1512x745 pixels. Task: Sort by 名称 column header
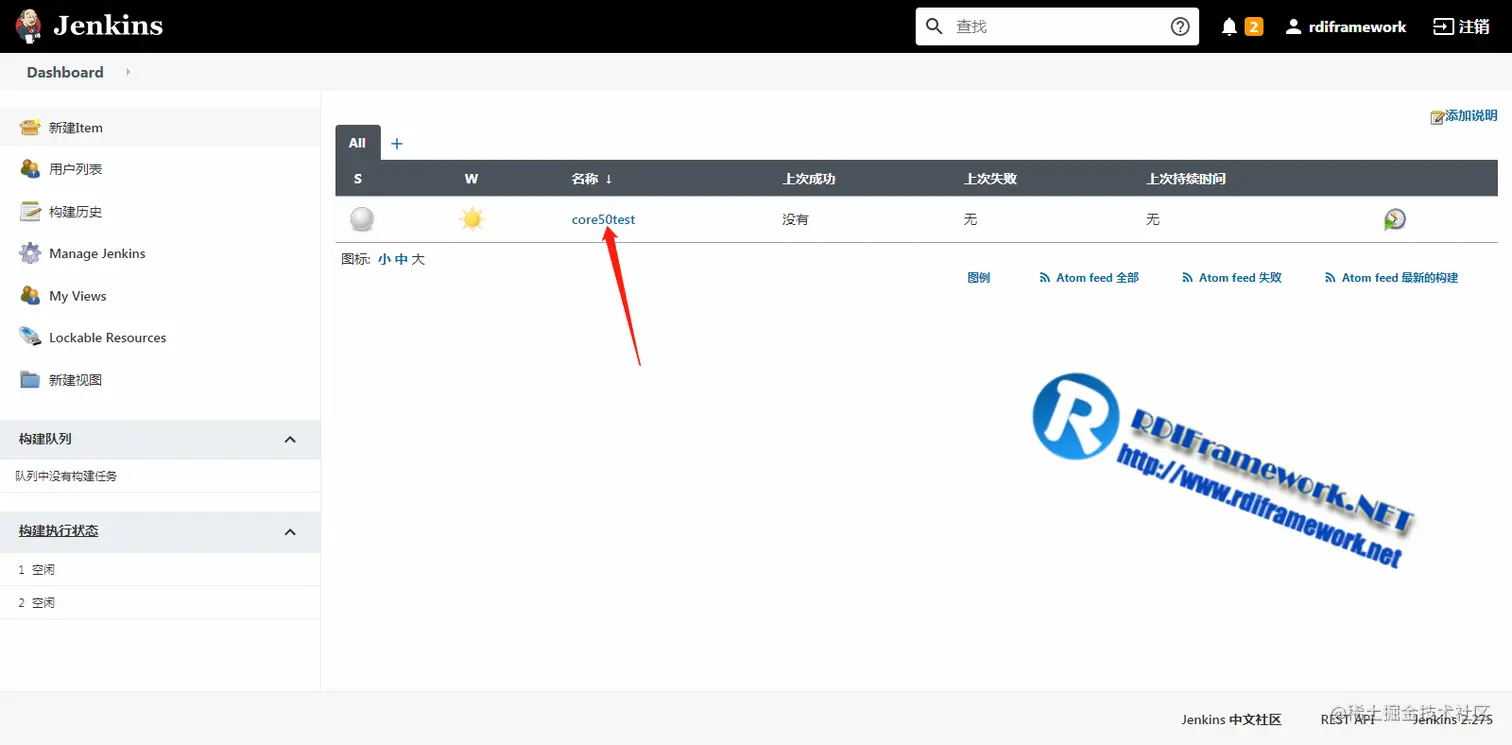[x=592, y=179]
